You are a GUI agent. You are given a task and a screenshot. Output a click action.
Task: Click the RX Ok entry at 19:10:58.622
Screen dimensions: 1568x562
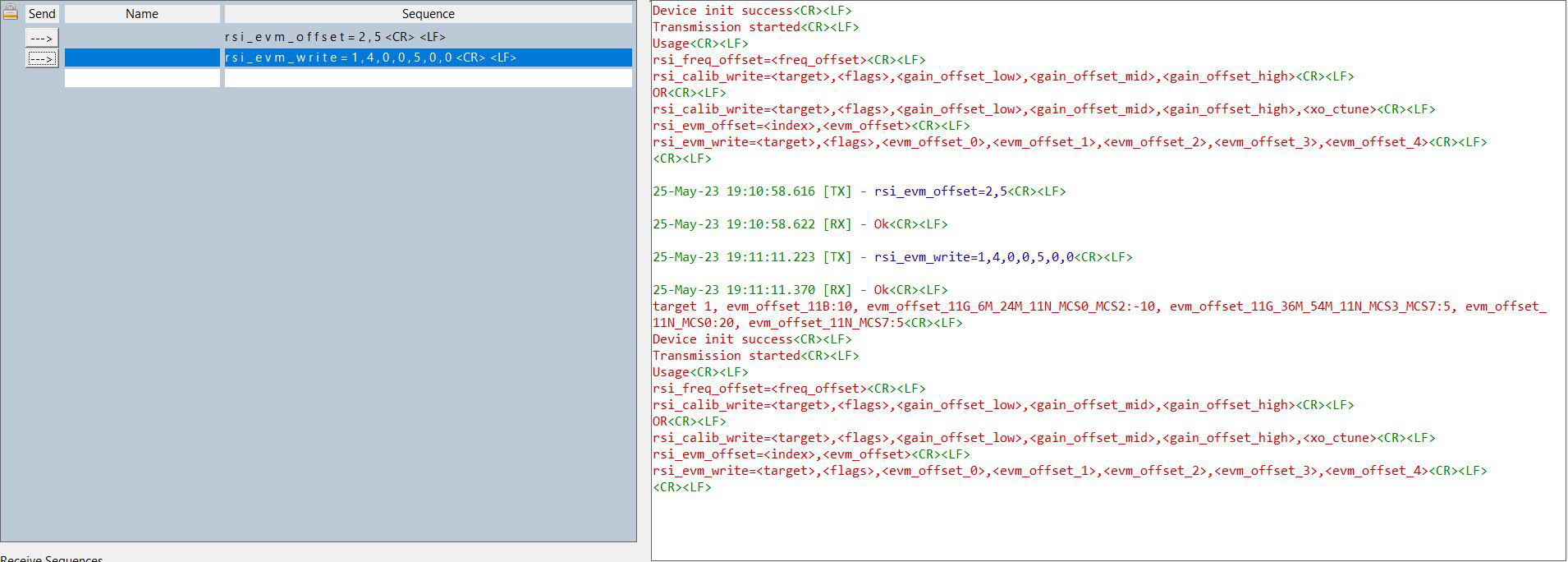800,224
